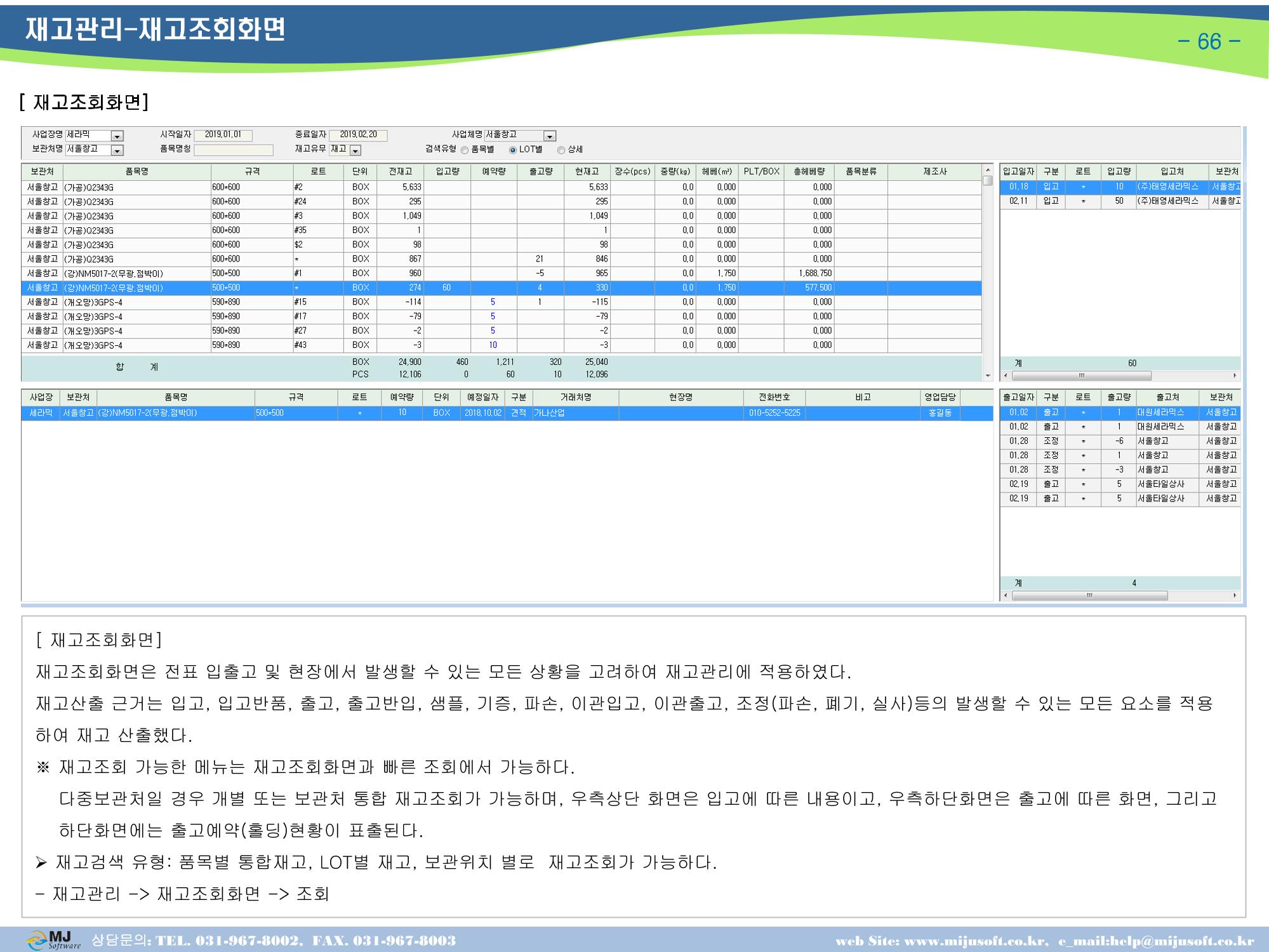Click the 입고일자 column header
Viewport: 1269px width, 952px height.
click(x=1018, y=171)
